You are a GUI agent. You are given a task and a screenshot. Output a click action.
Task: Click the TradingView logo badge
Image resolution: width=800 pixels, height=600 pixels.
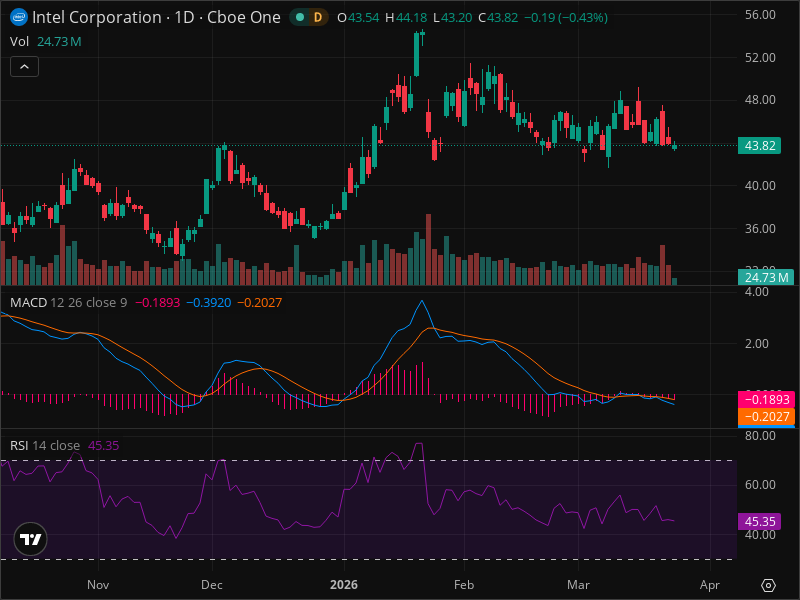pos(31,539)
